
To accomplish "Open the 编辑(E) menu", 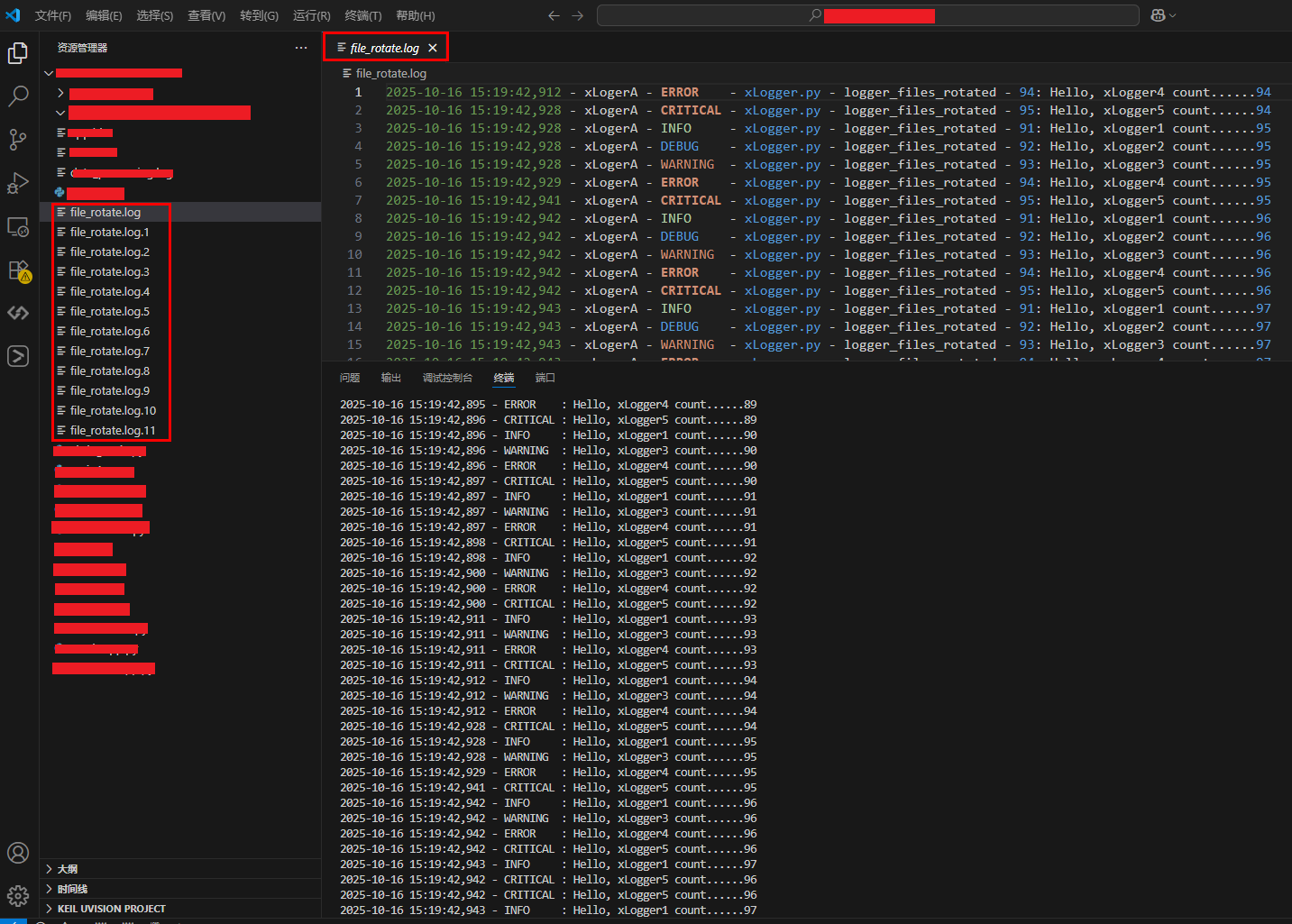I will coord(104,15).
